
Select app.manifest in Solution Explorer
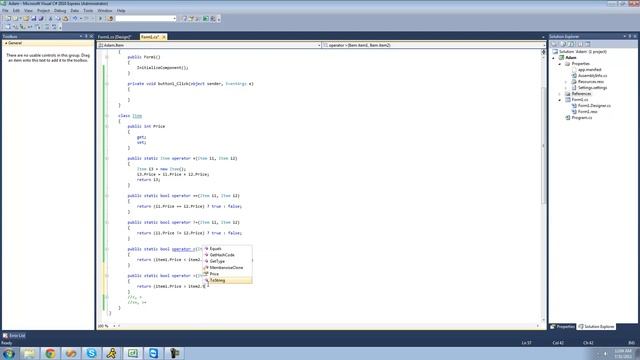point(589,70)
